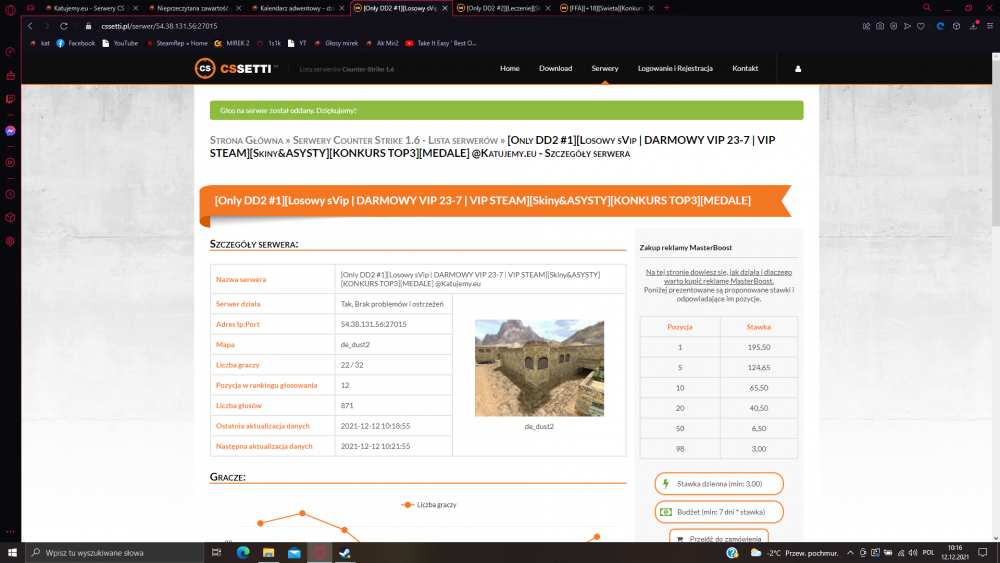
Task: Click the CSSETTI logo
Action: click(236, 68)
